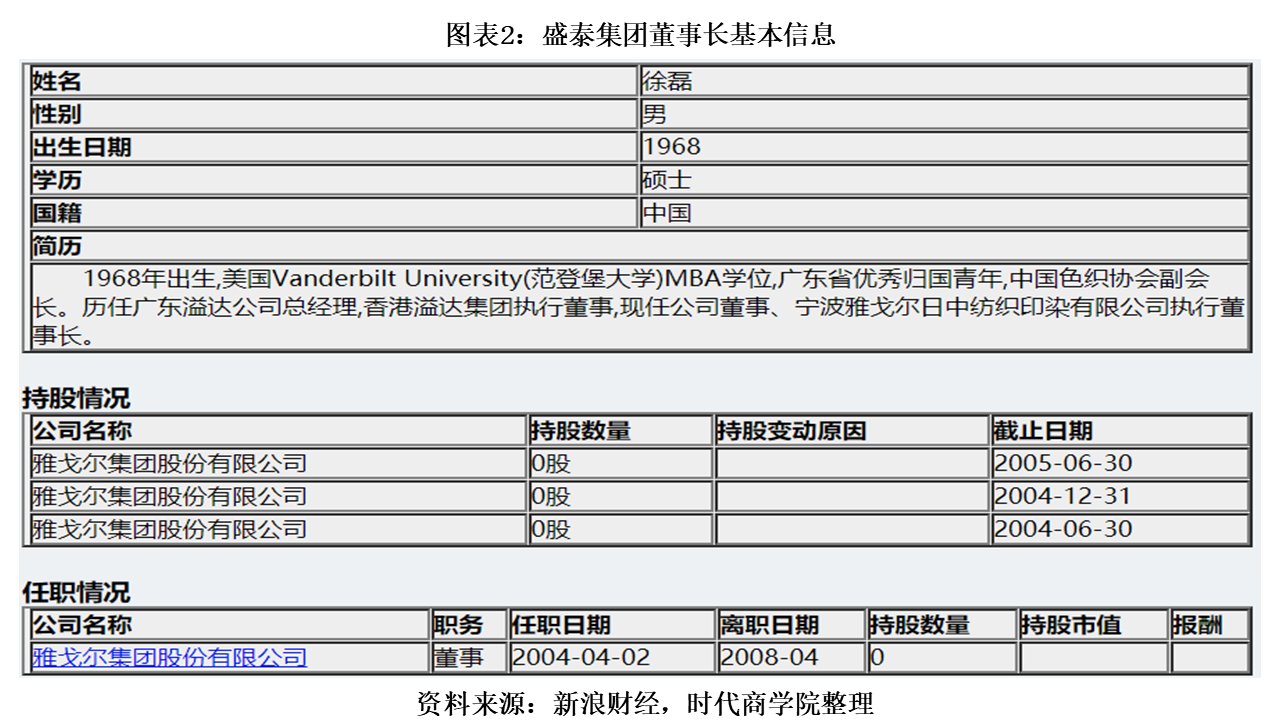Click the figure title 图表2：盛泰集团董事长基本信息
This screenshot has height=720, width=1280.
click(640, 35)
